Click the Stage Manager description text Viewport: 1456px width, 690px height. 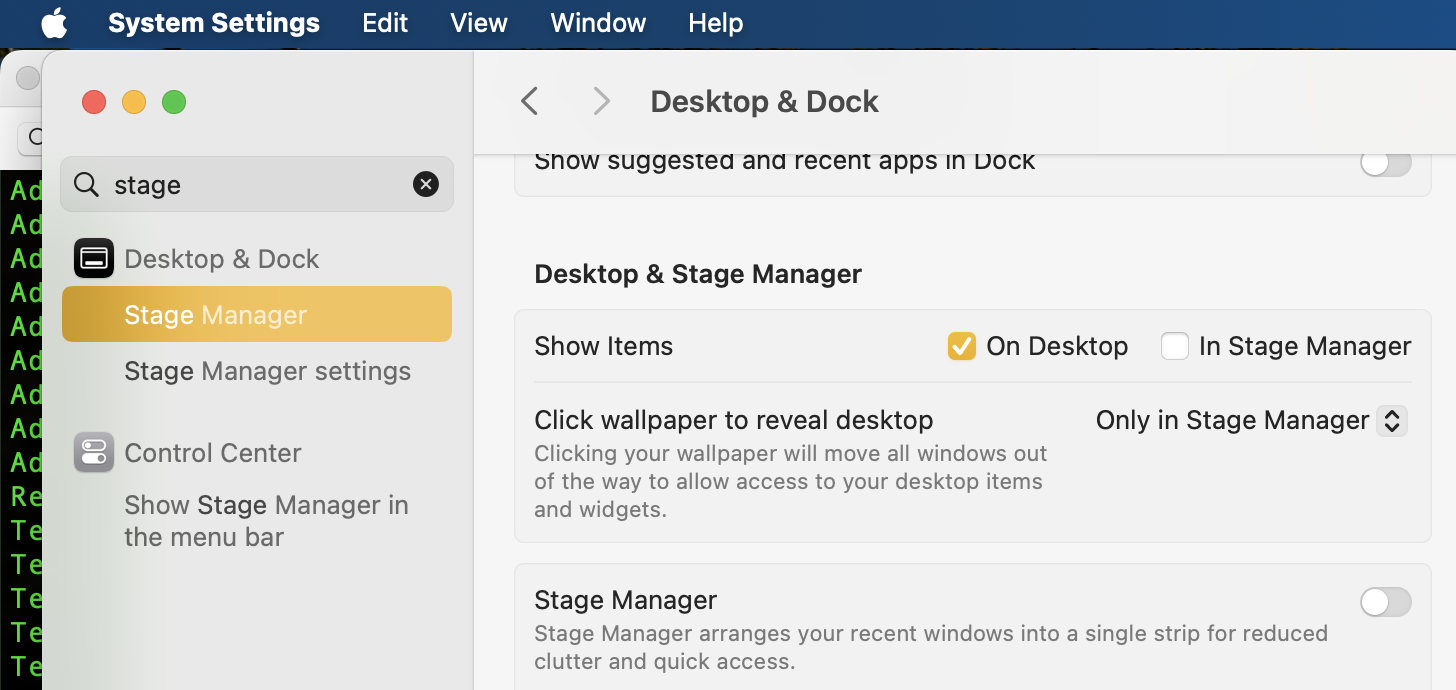tap(931, 647)
